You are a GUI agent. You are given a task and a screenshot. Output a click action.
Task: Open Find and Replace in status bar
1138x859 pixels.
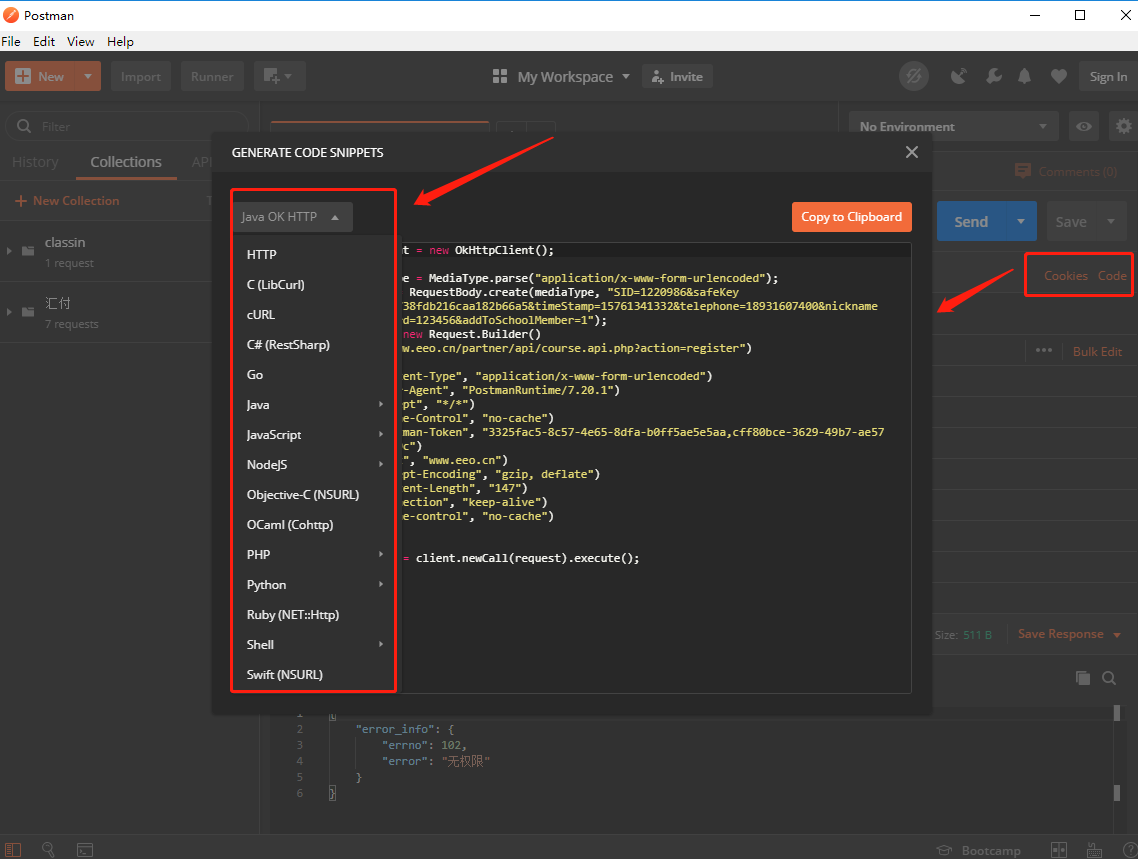point(48,850)
